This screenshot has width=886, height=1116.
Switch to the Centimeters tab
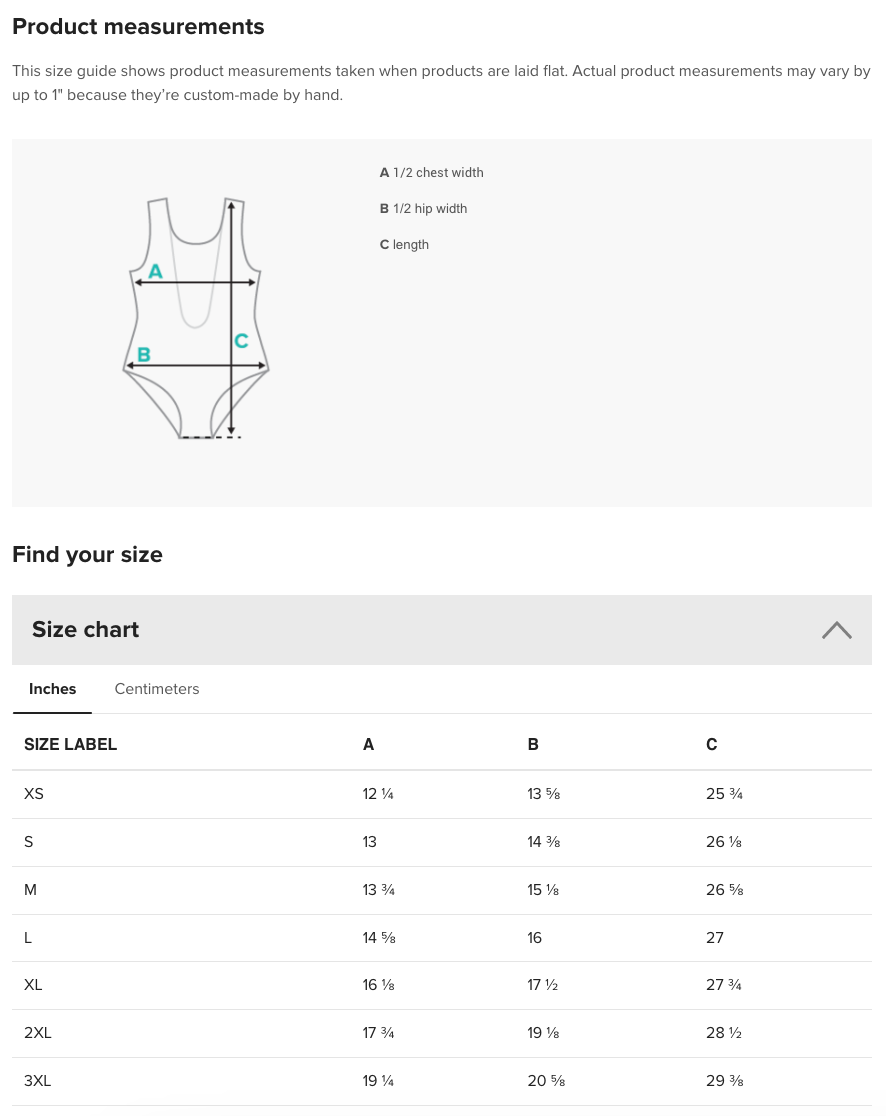pyautogui.click(x=157, y=689)
